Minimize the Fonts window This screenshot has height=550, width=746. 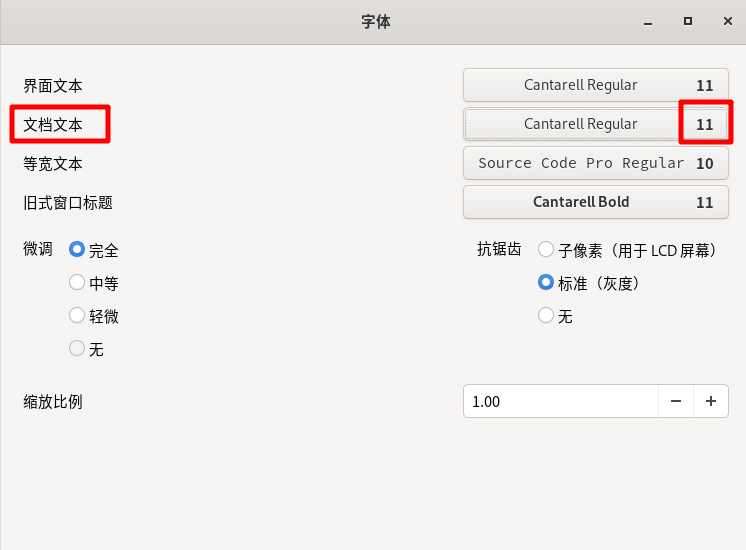tap(653, 21)
